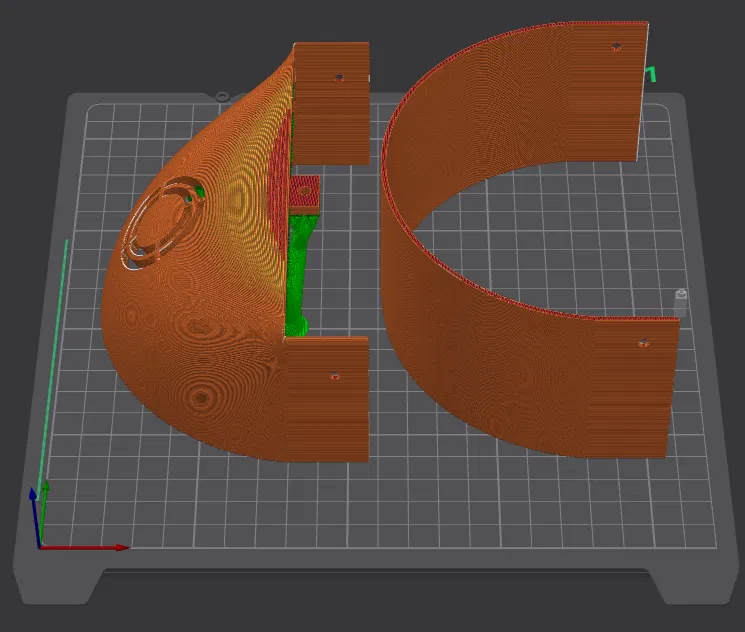The image size is (745, 632).
Task: Click the small grey nozzle marker on plate
Action: pos(680,302)
